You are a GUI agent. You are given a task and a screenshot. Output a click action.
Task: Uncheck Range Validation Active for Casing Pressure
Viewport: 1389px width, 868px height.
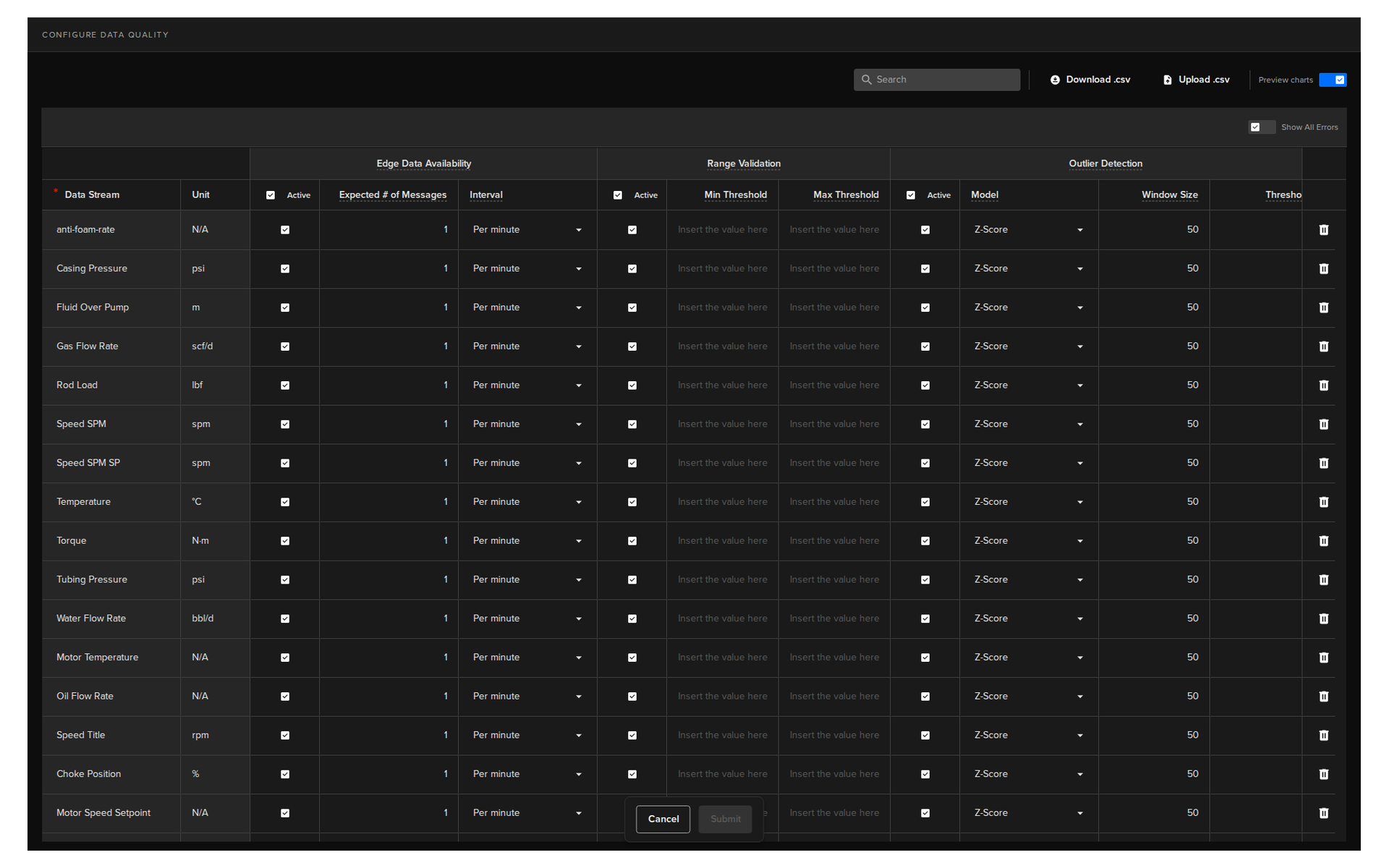click(x=632, y=269)
